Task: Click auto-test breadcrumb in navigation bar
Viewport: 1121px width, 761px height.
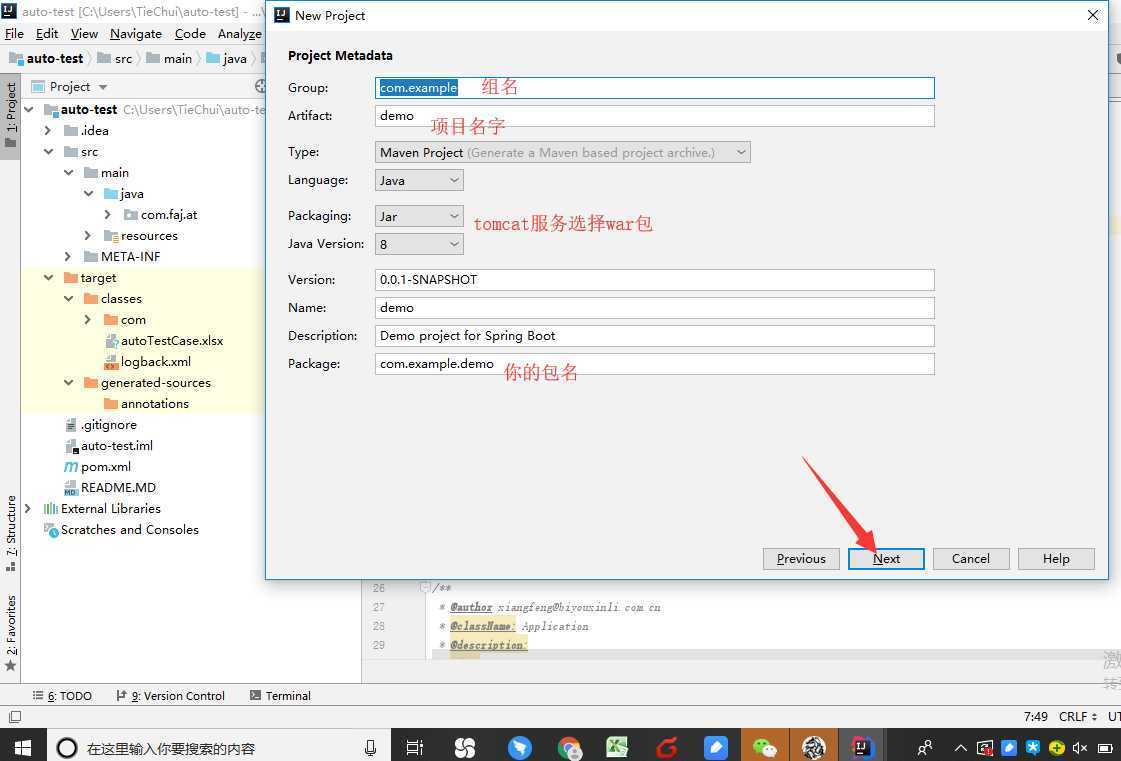Action: tap(47, 59)
